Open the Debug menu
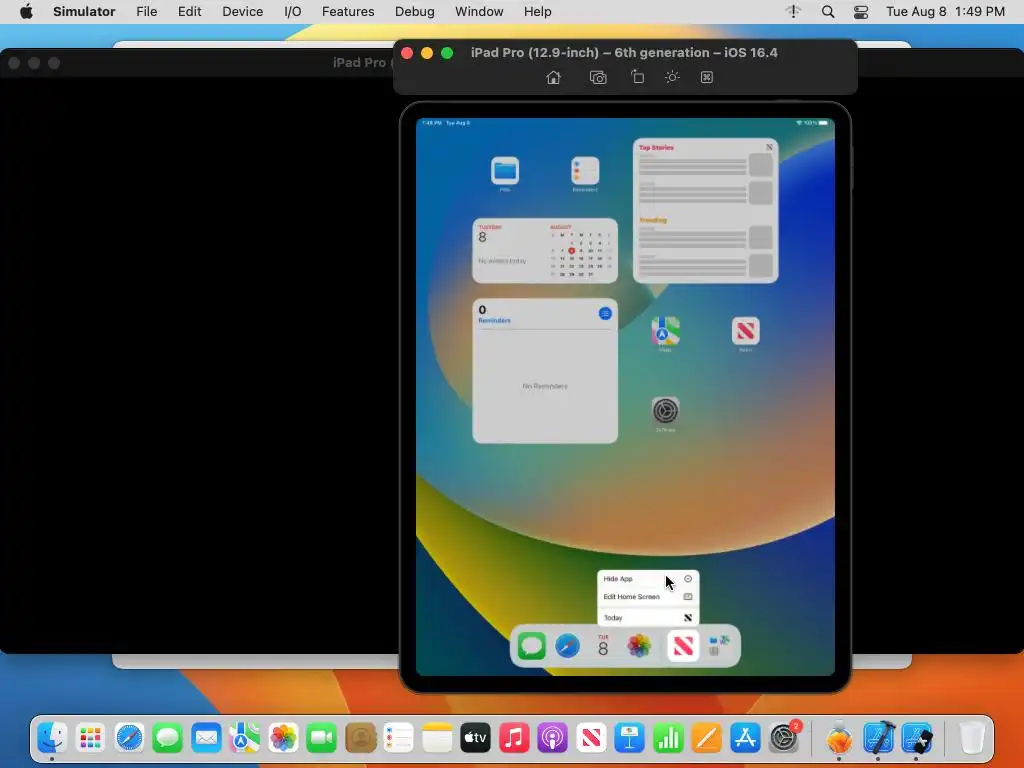Image resolution: width=1024 pixels, height=768 pixels. point(415,12)
